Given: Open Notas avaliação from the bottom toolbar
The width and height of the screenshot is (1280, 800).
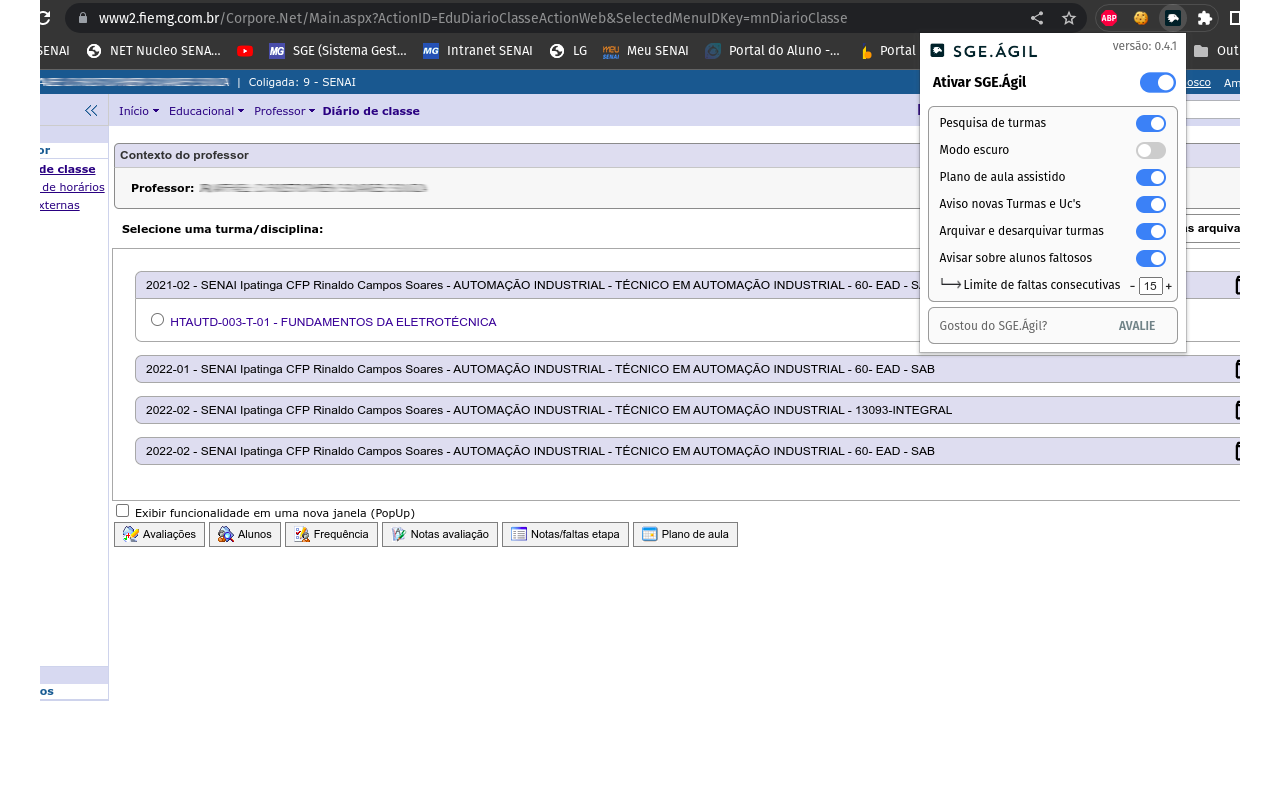Looking at the screenshot, I should 440,535.
